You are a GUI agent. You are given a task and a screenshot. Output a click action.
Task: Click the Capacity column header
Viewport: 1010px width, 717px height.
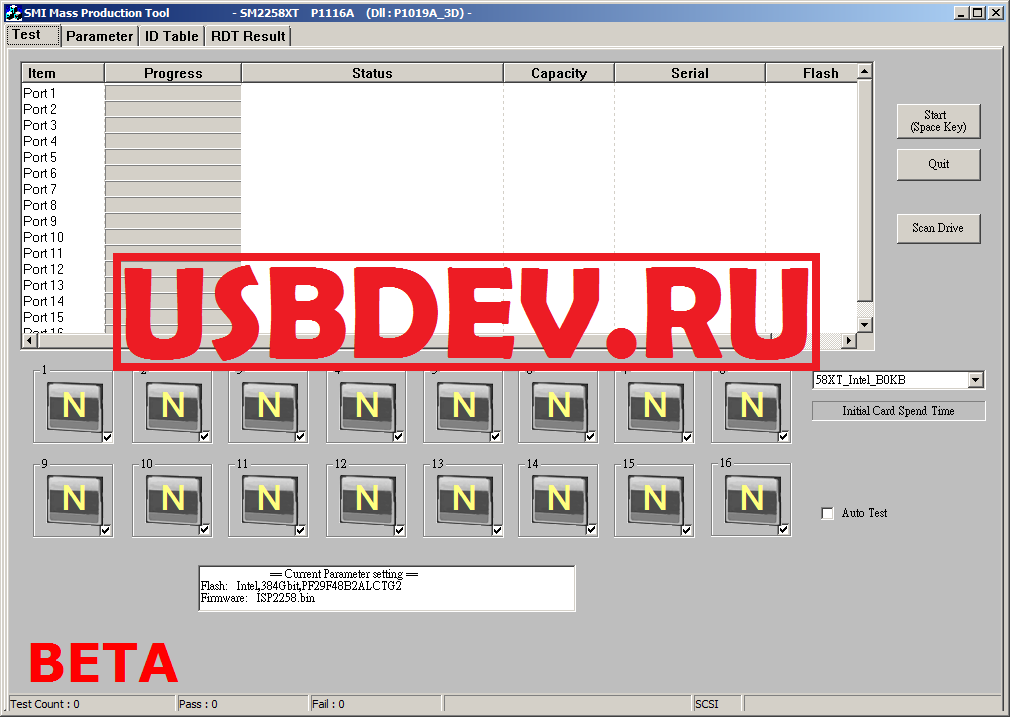tap(559, 73)
